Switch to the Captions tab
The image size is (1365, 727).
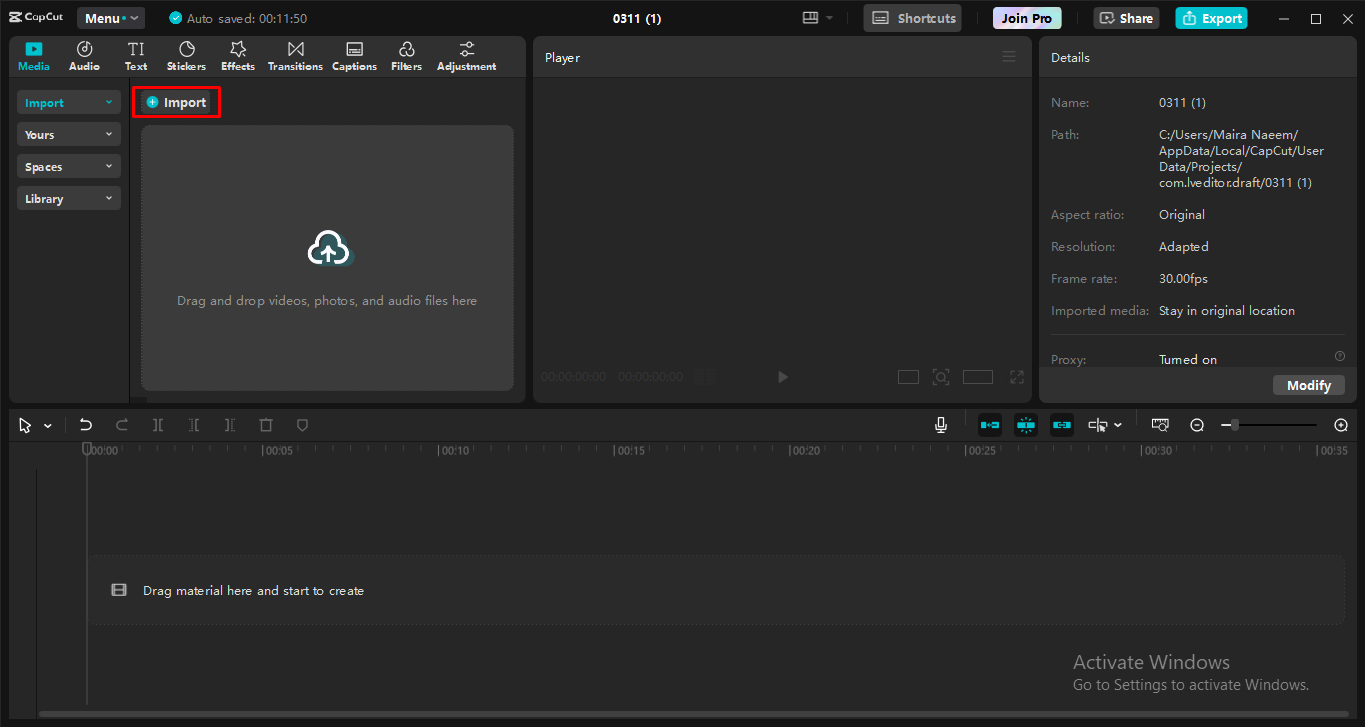pos(354,56)
